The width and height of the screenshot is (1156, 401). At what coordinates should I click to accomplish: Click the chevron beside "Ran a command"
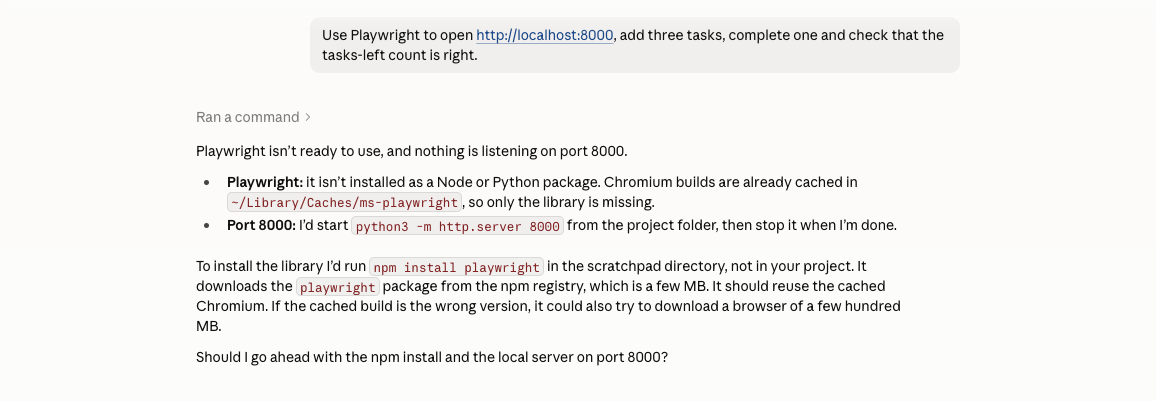307,117
